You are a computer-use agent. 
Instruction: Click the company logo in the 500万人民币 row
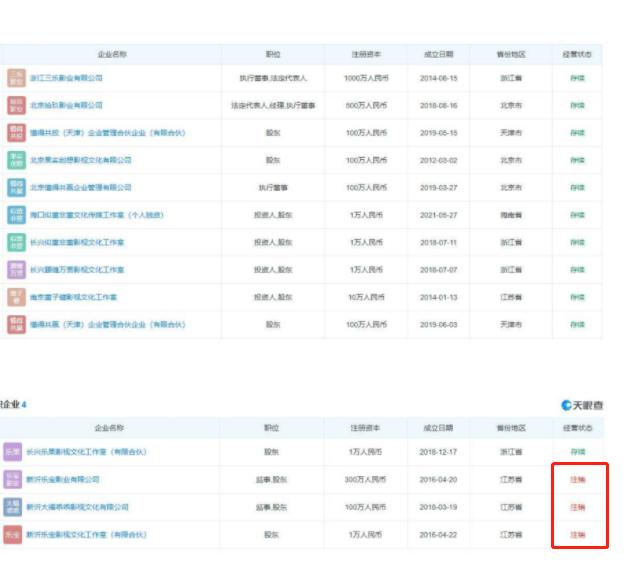click(x=16, y=105)
